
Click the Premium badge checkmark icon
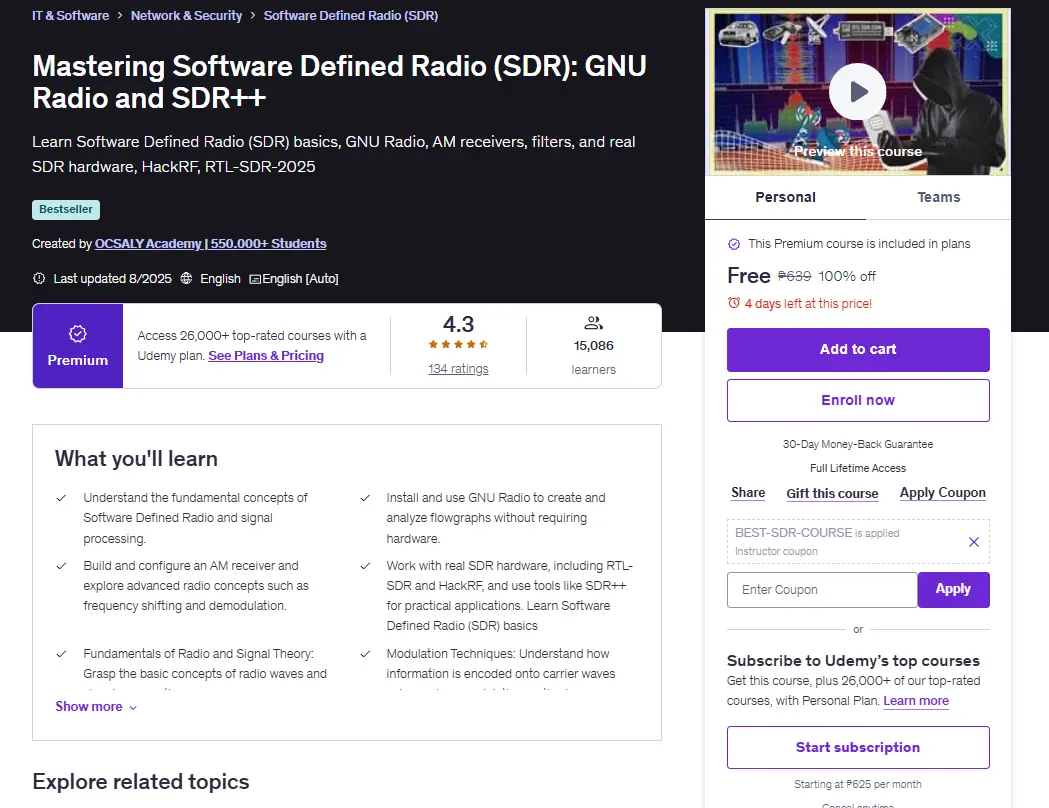click(78, 334)
